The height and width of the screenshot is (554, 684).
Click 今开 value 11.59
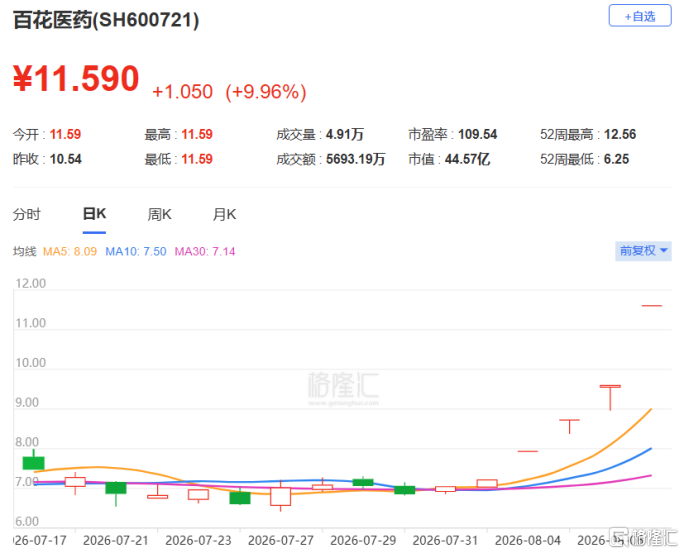tap(65, 134)
